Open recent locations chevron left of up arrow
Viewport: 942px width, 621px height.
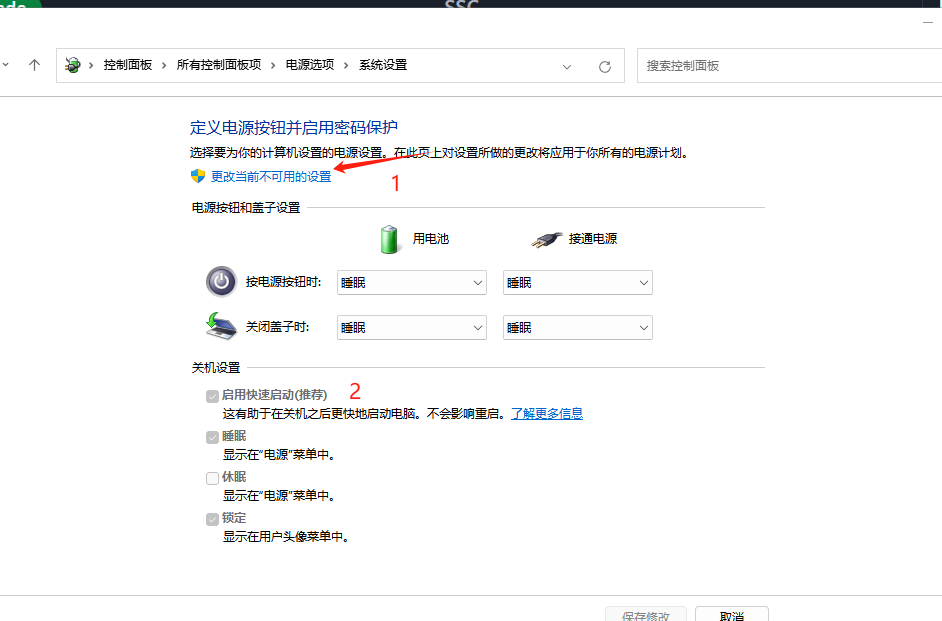(5, 64)
